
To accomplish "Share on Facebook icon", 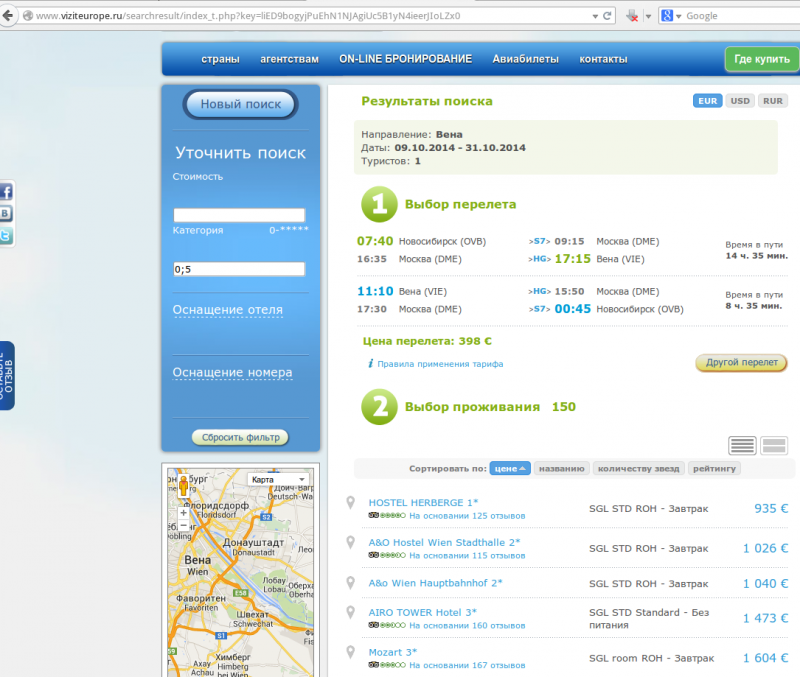I will (x=6, y=192).
